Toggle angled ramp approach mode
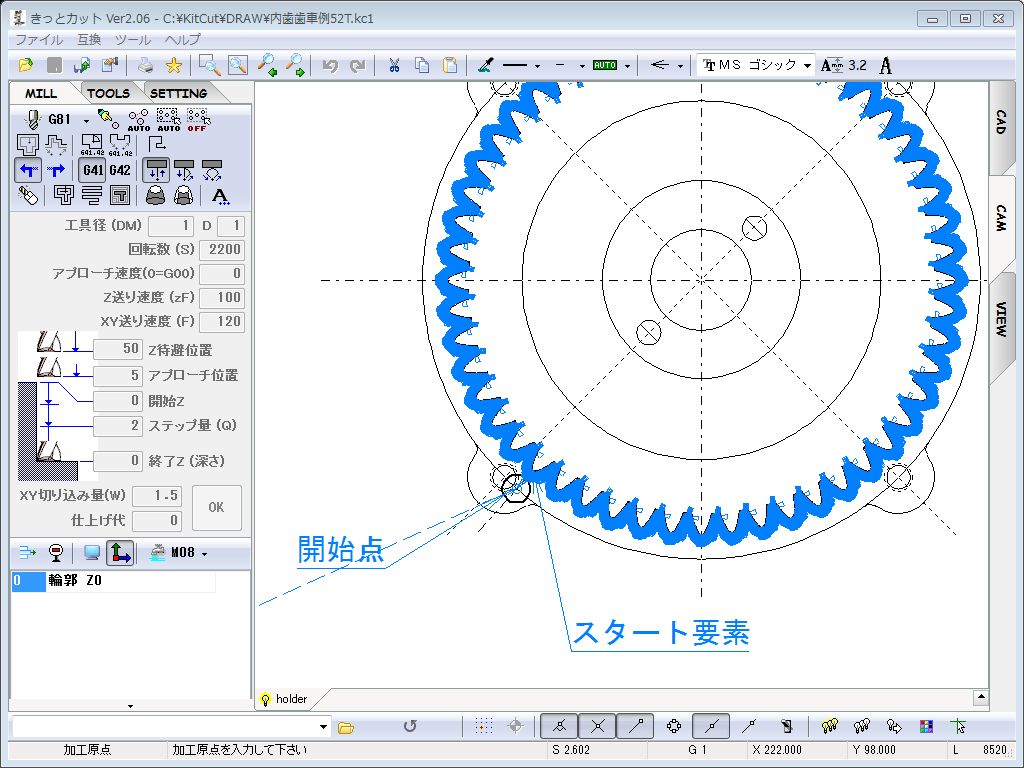This screenshot has height=768, width=1024. pyautogui.click(x=184, y=170)
